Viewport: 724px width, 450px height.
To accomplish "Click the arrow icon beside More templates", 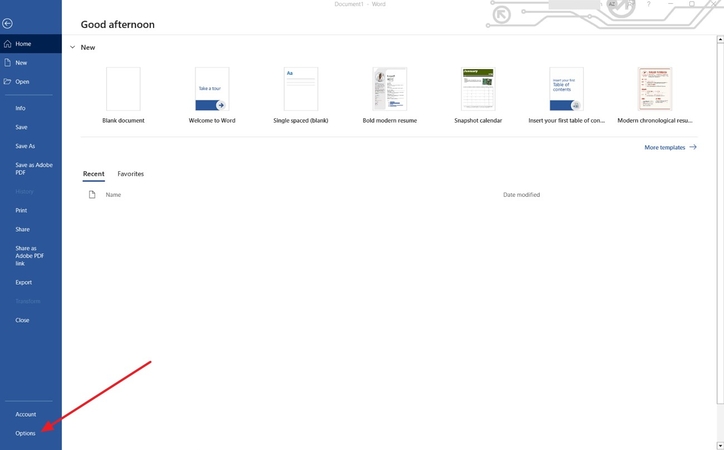I will pos(693,147).
